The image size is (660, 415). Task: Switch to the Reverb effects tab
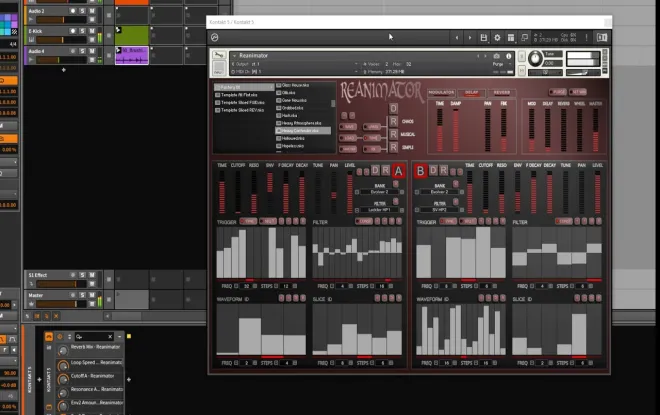(x=502, y=93)
